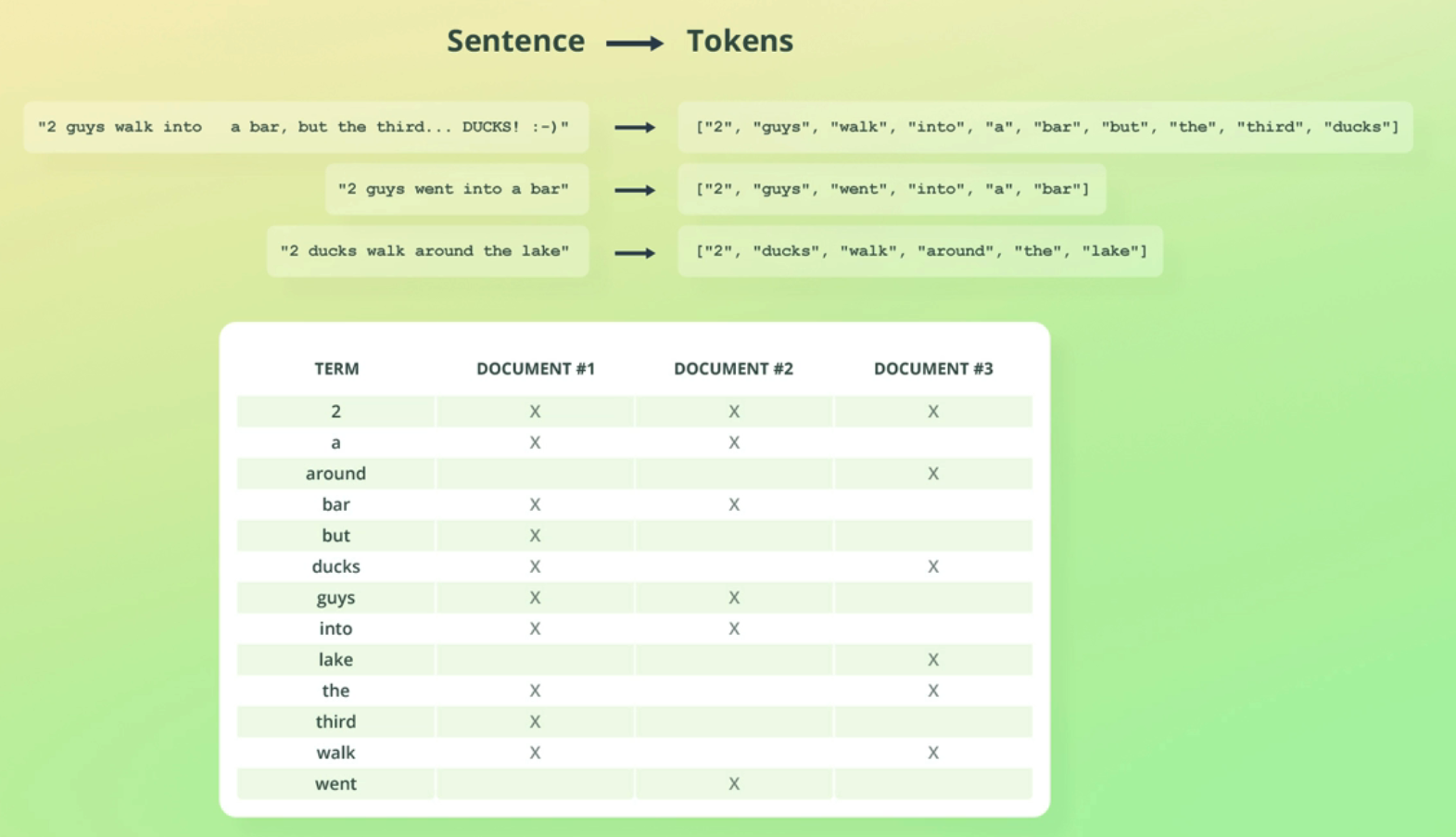Select the "Sentence" heading text
The height and width of the screenshot is (837, 1456).
click(515, 41)
